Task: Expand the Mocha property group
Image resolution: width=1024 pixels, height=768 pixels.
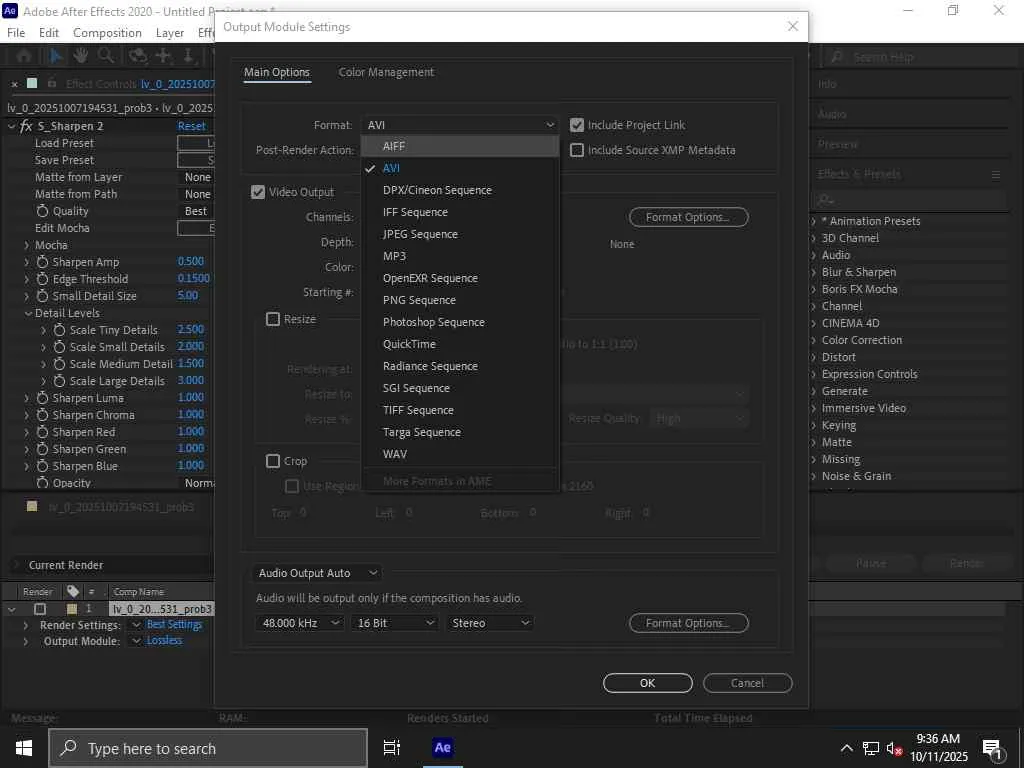Action: tap(26, 246)
